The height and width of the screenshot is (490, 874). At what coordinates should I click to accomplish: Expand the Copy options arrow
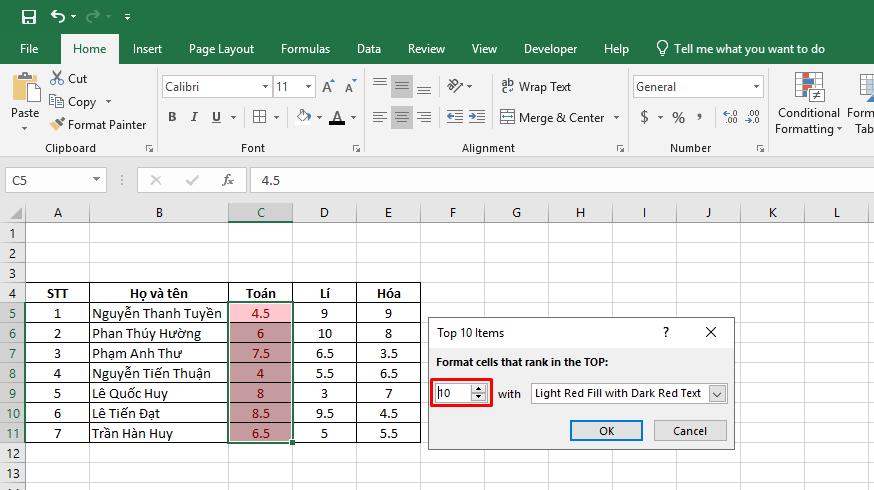[109, 101]
